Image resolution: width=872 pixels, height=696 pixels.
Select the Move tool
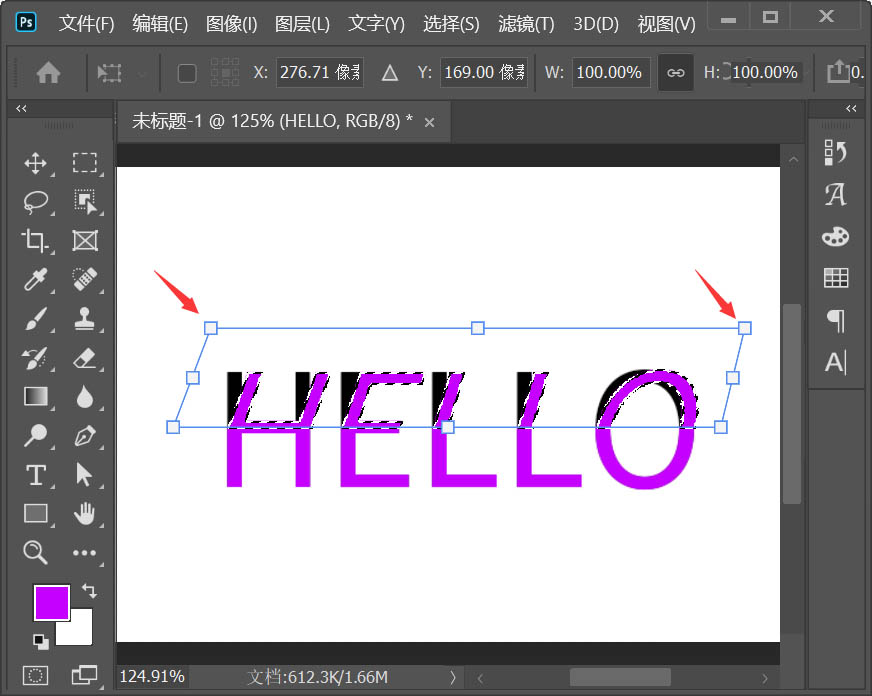click(36, 163)
